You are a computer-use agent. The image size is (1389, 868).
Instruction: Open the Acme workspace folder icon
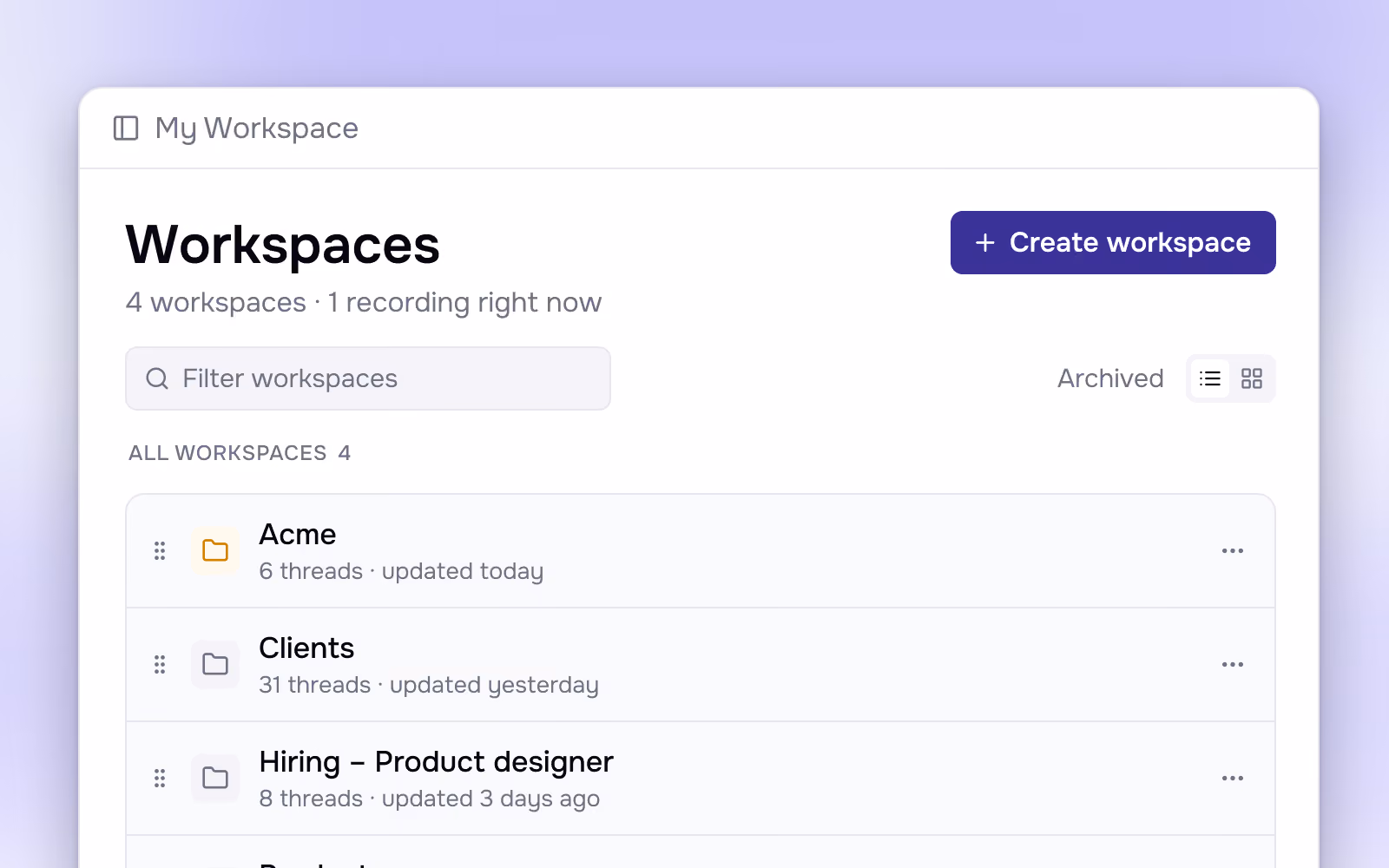coord(215,550)
